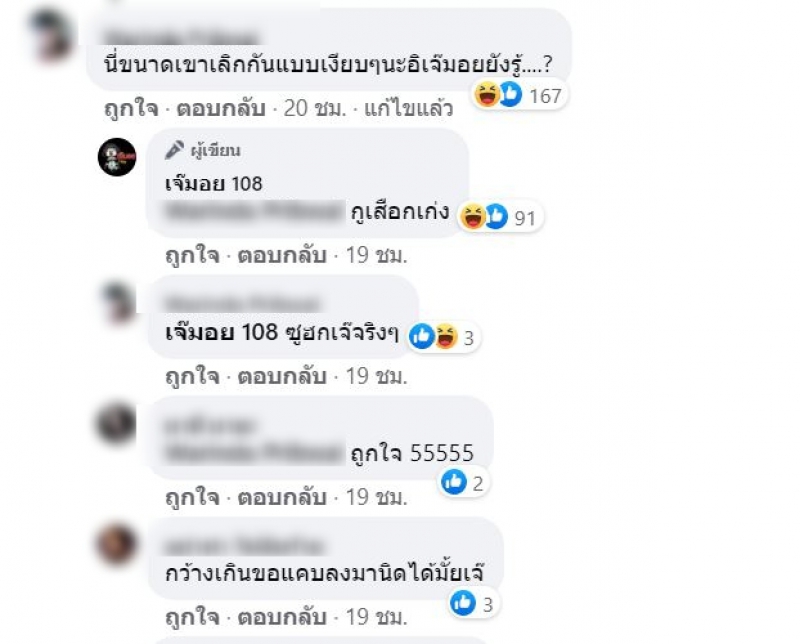
Task: Open the เจ๊มอย 108 page profile avatar
Action: tap(117, 157)
